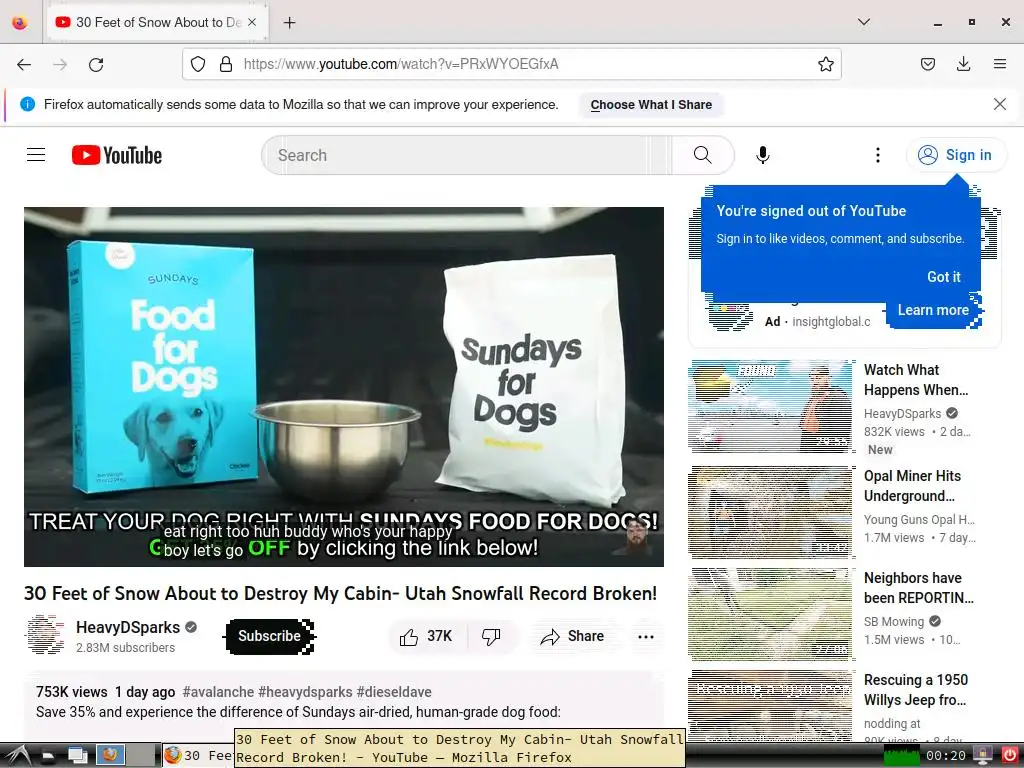
Task: Click the taskbar Firefox launcher icon
Action: click(x=110, y=755)
